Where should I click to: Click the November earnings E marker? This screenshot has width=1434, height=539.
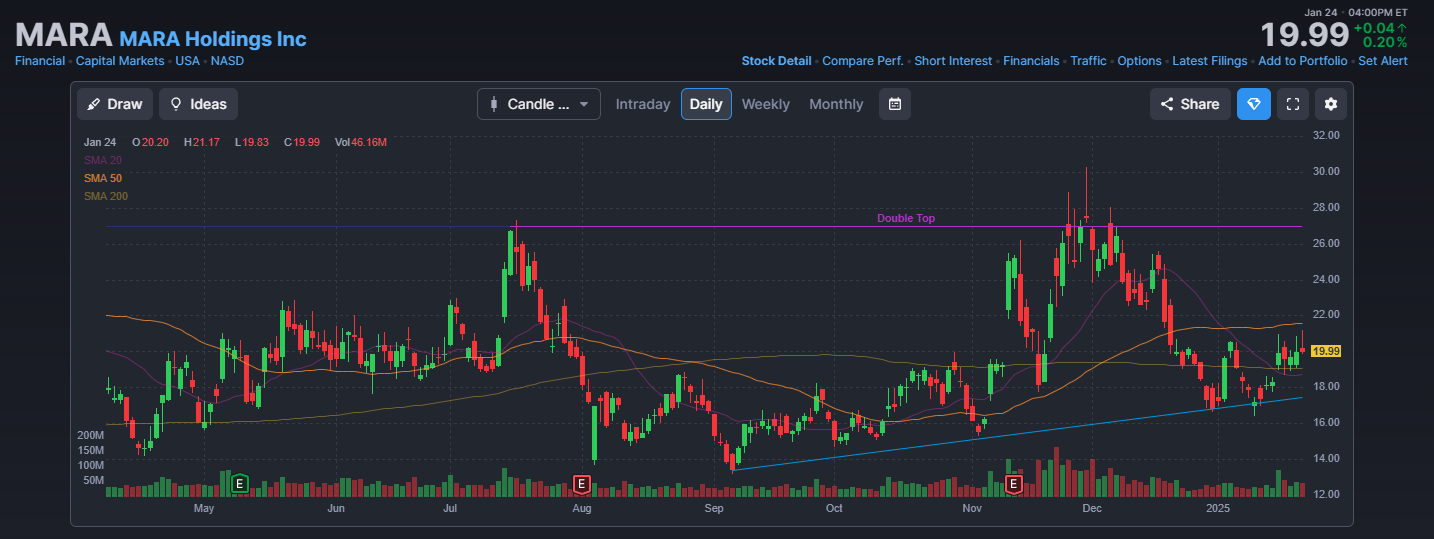coord(1014,484)
